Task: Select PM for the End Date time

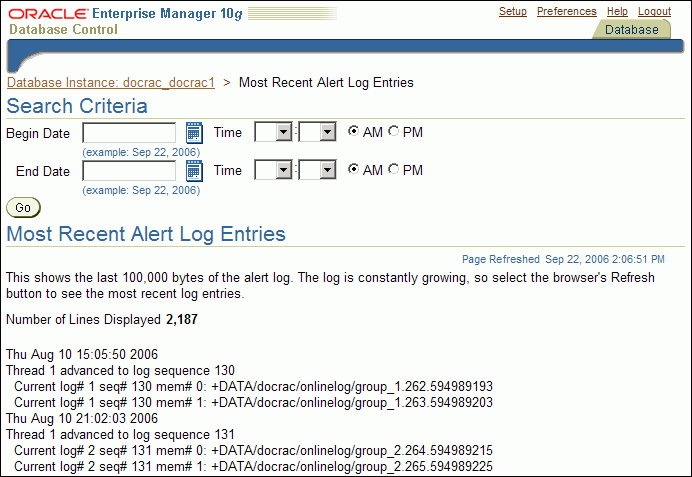Action: pos(394,170)
